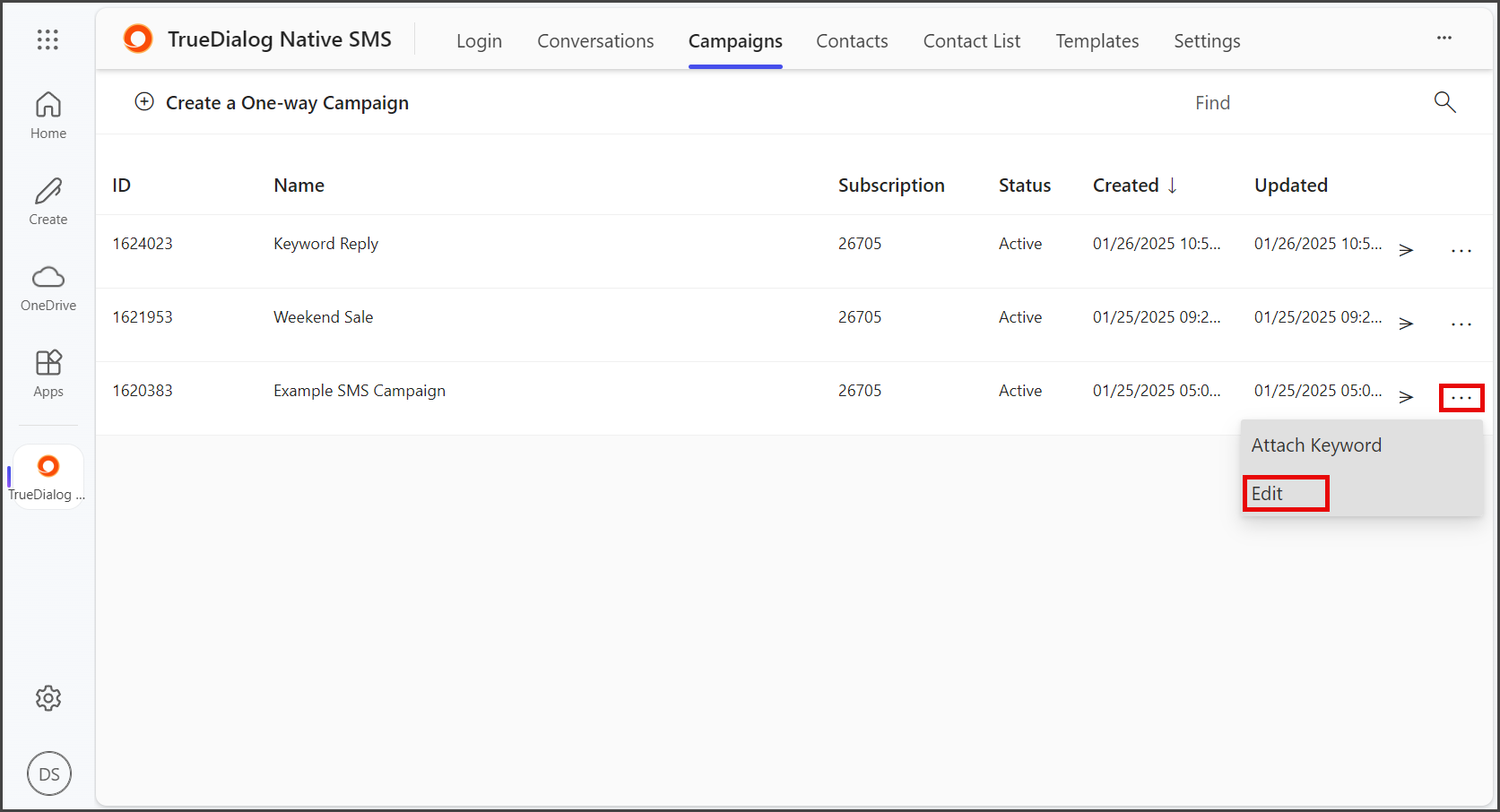This screenshot has width=1500, height=812.
Task: Open more options for Weekend Sale campaign
Action: pos(1461,324)
